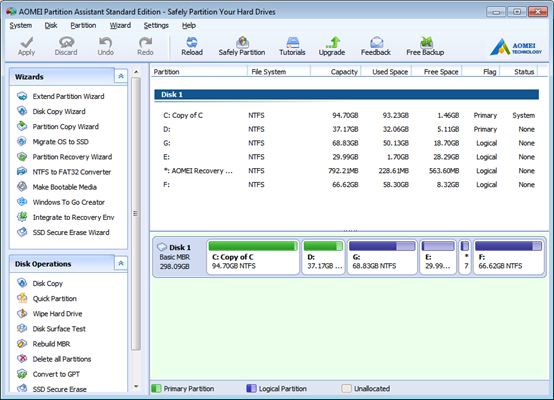The image size is (554, 400).
Task: Click the Partition Copy Wizard icon
Action: pos(22,126)
